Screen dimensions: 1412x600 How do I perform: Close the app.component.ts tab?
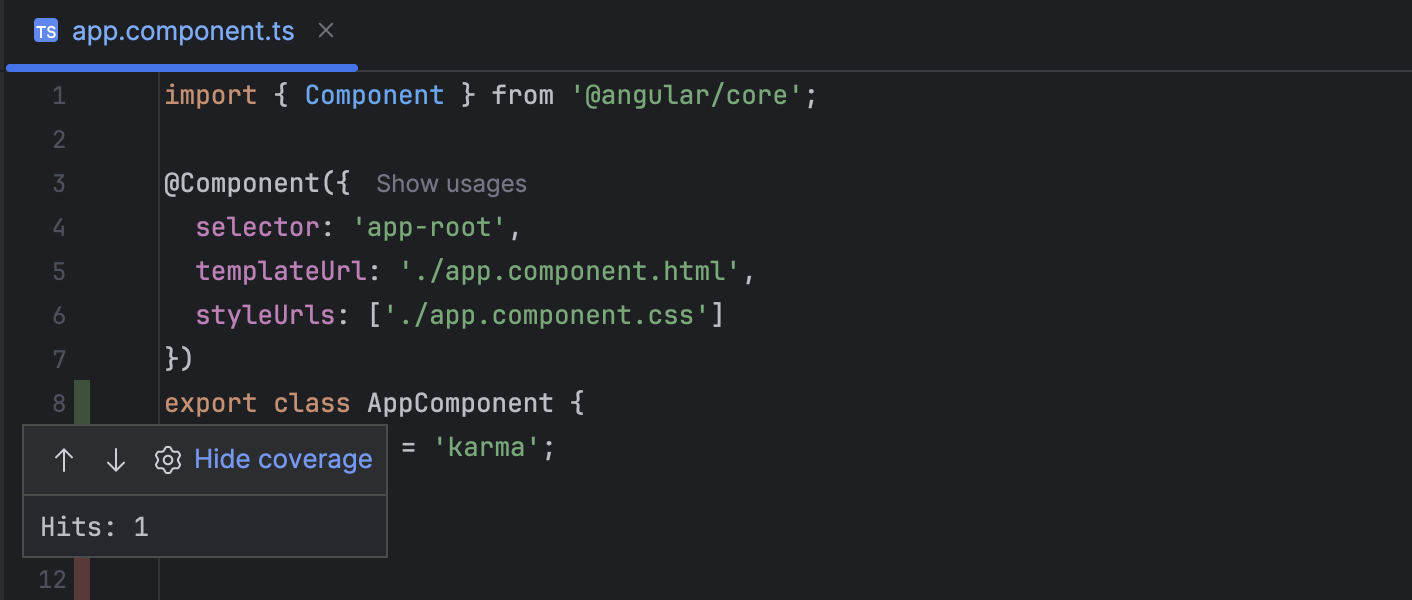tap(325, 31)
